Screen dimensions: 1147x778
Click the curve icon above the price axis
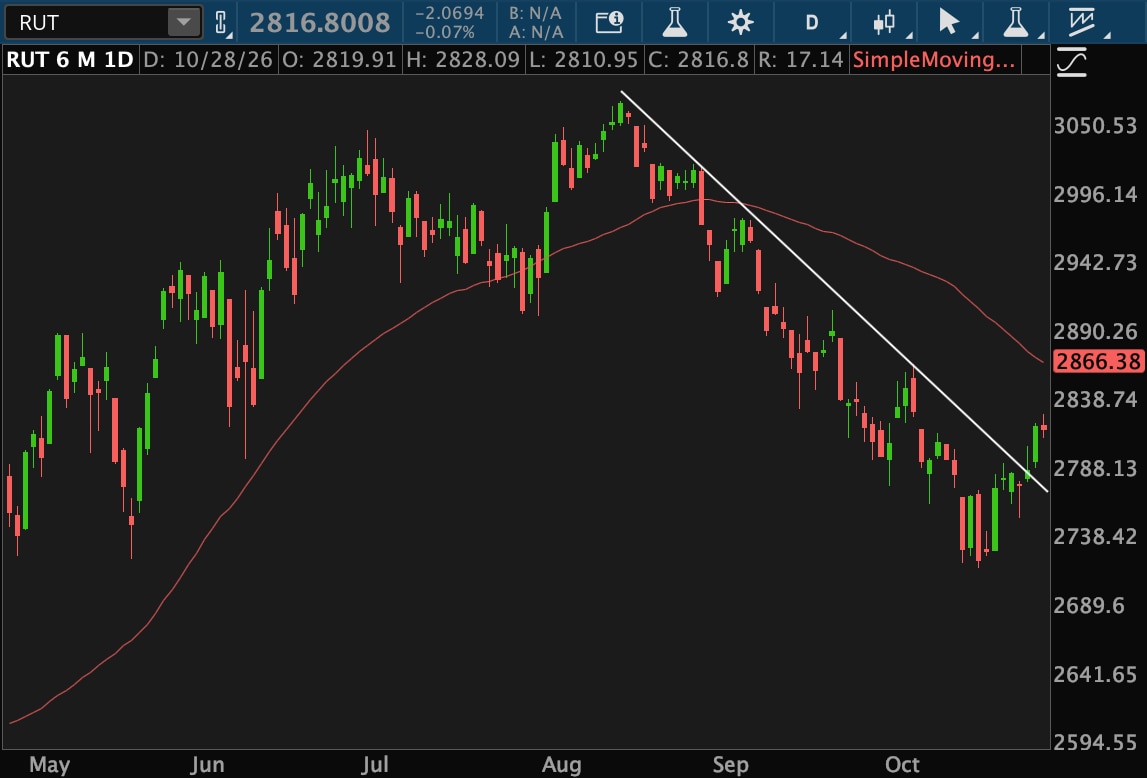(x=1072, y=62)
